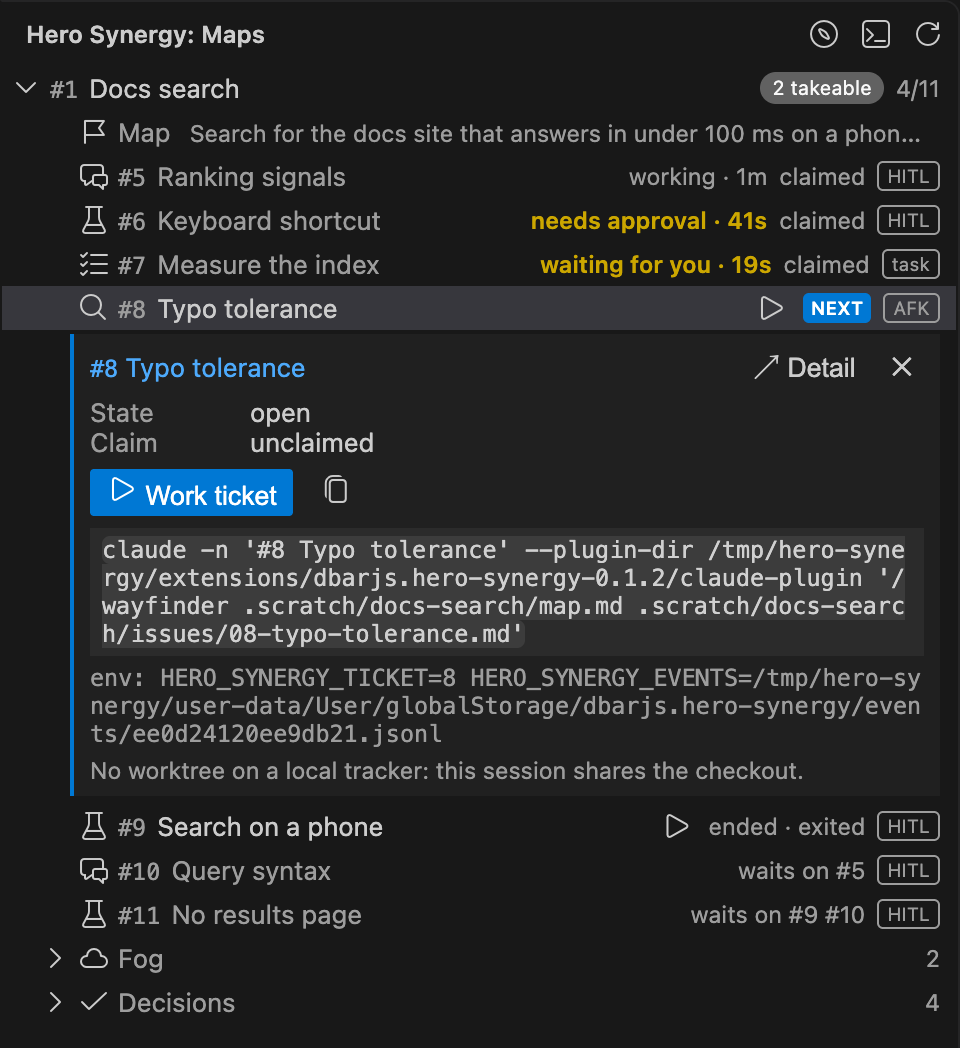Image resolution: width=960 pixels, height=1048 pixels.
Task: Click the checklist icon for Measure the index
Action: pyautogui.click(x=94, y=265)
